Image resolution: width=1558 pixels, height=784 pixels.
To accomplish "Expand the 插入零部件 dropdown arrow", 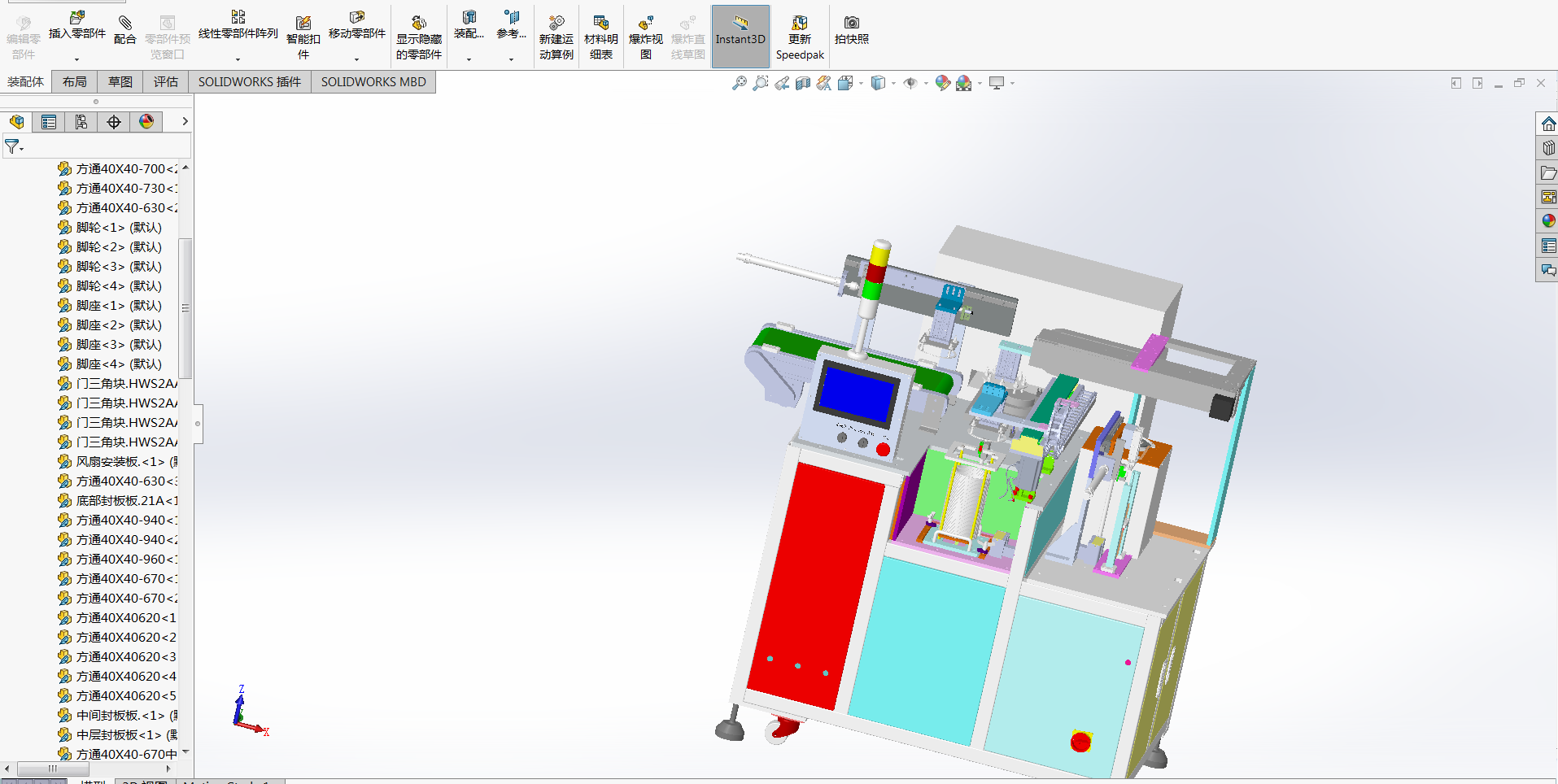I will (x=77, y=59).
